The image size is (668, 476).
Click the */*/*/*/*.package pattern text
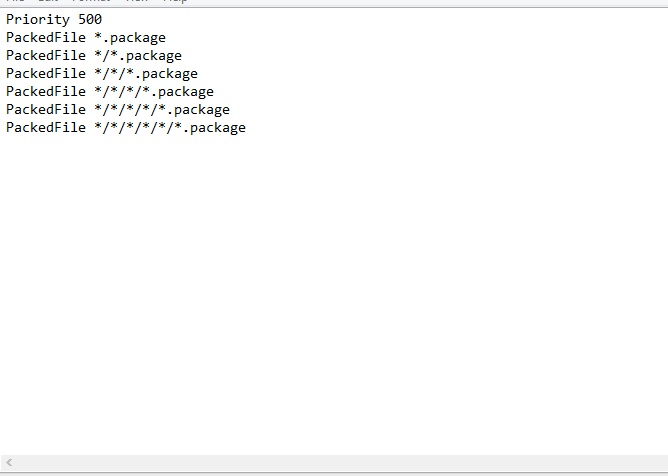click(x=162, y=110)
